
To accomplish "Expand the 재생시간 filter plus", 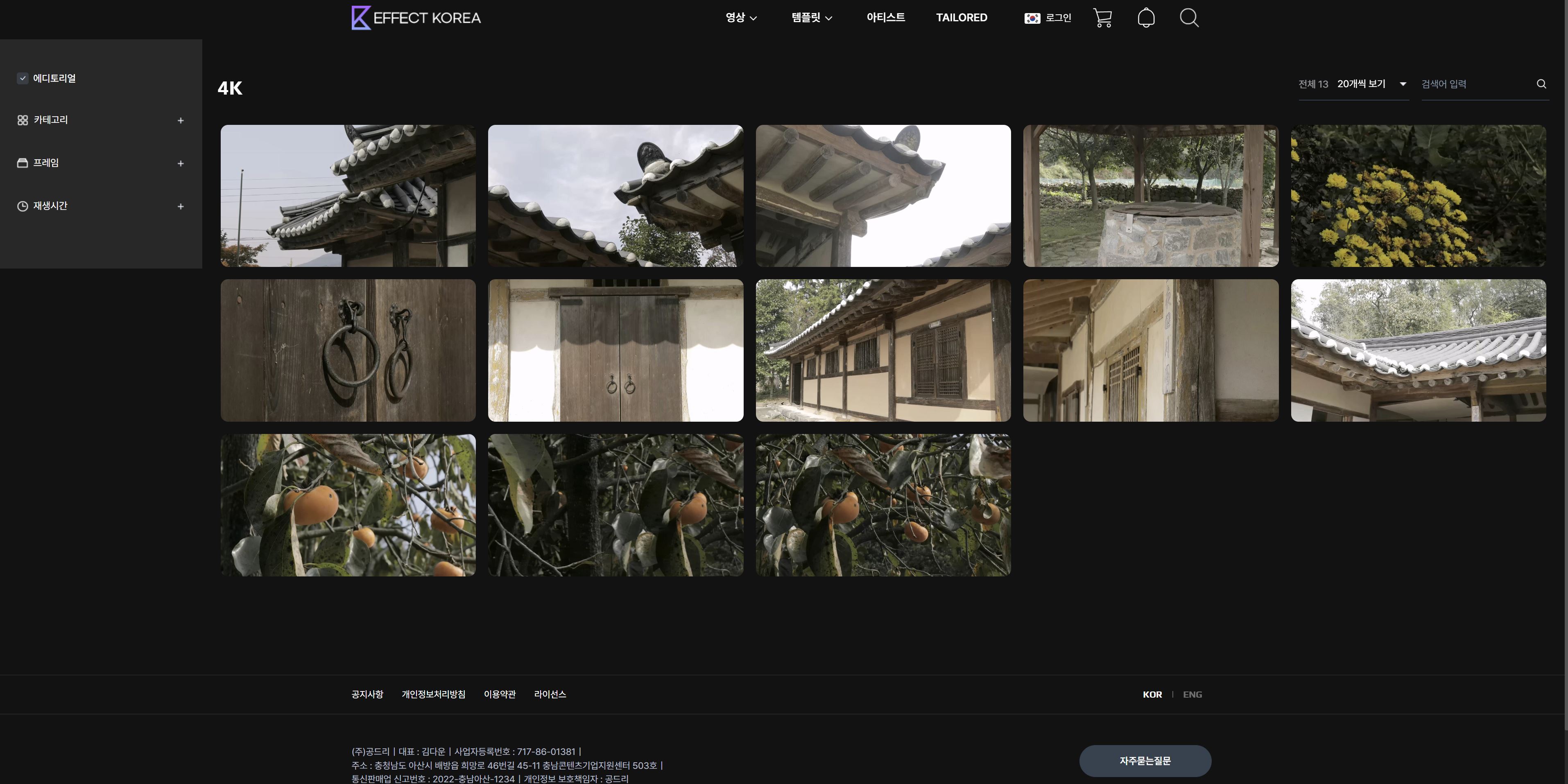I will [x=180, y=206].
